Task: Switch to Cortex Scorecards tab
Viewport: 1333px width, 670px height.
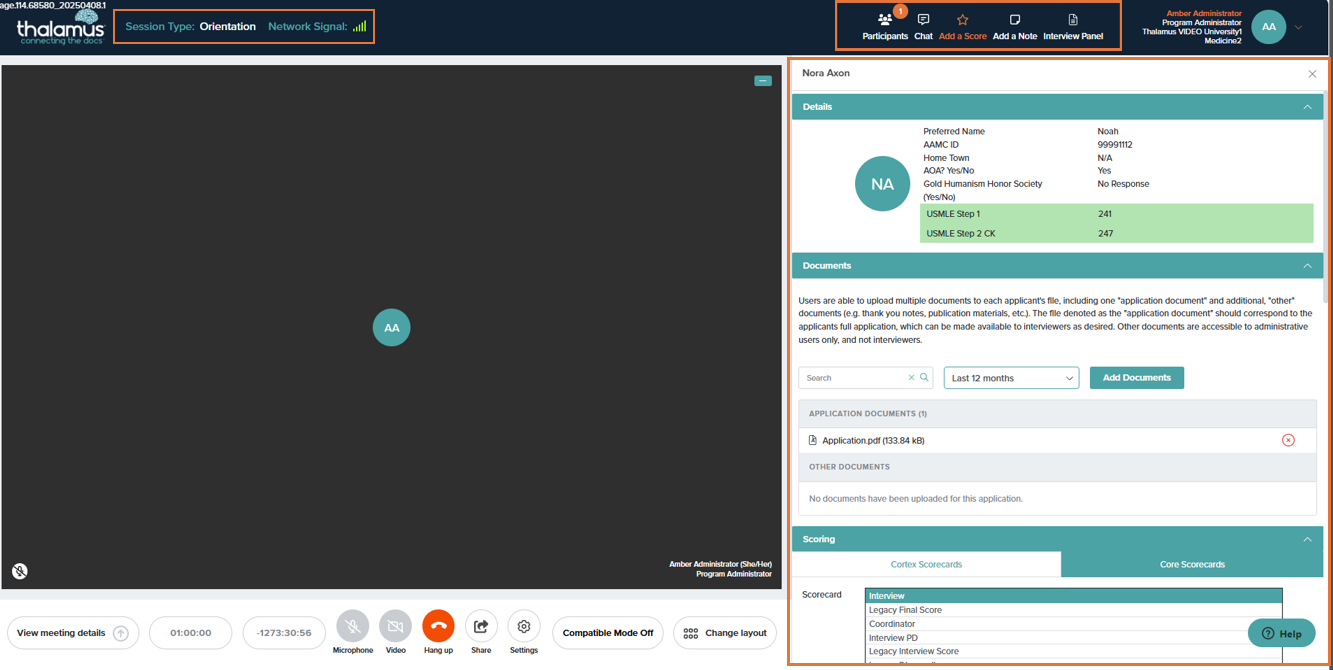Action: point(926,564)
